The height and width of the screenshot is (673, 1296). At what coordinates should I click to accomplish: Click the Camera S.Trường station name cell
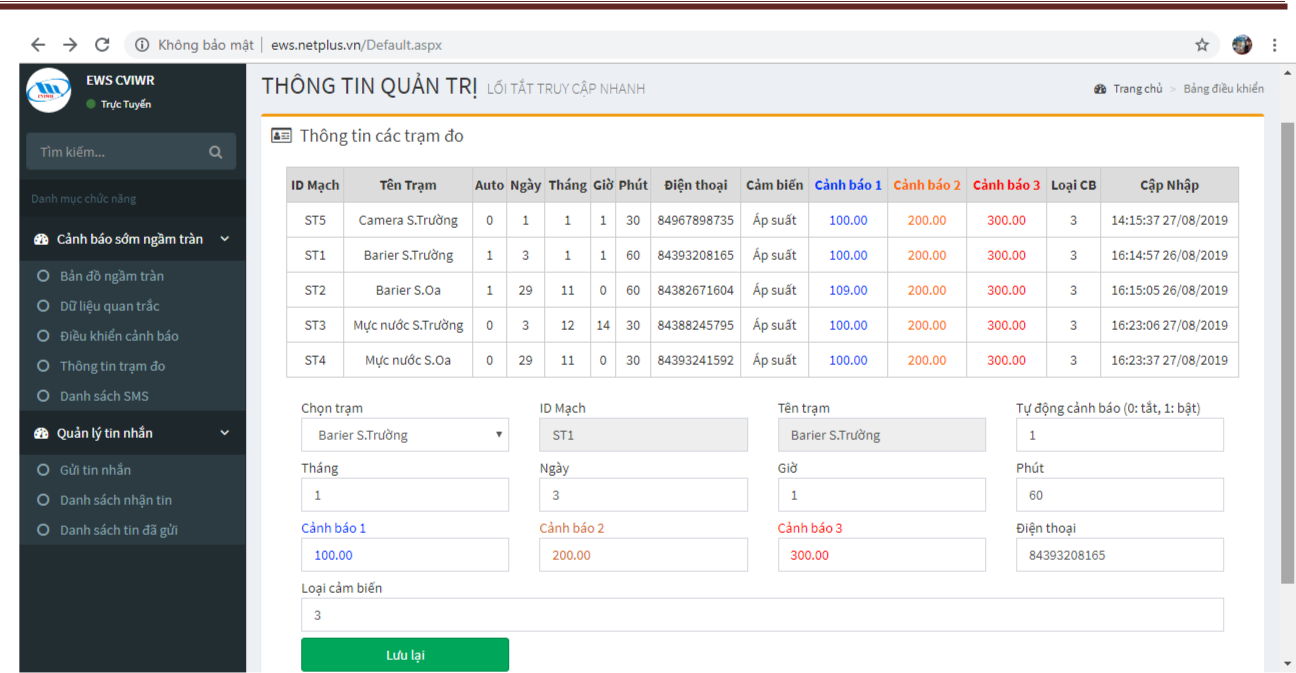click(408, 220)
